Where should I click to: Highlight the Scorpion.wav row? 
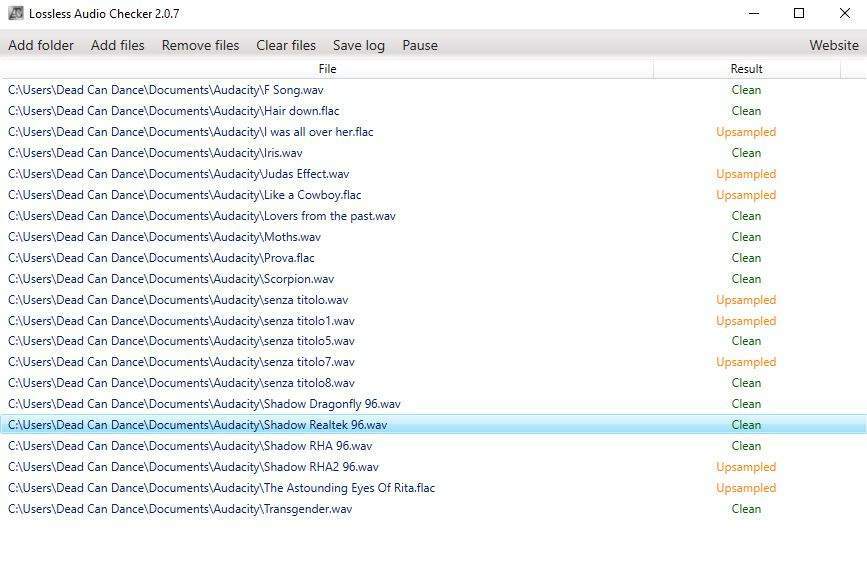[434, 279]
